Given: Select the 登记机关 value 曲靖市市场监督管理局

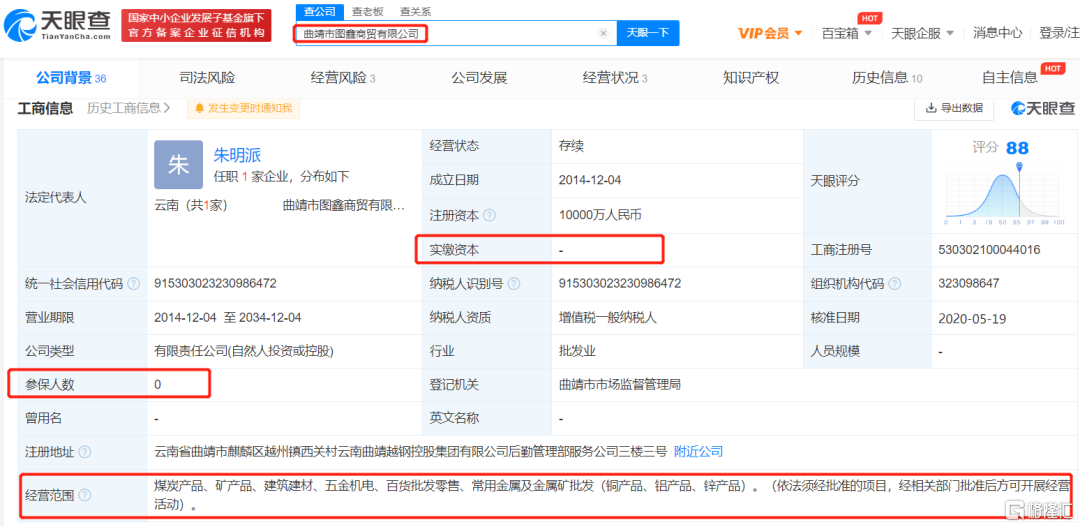Looking at the screenshot, I should (620, 384).
